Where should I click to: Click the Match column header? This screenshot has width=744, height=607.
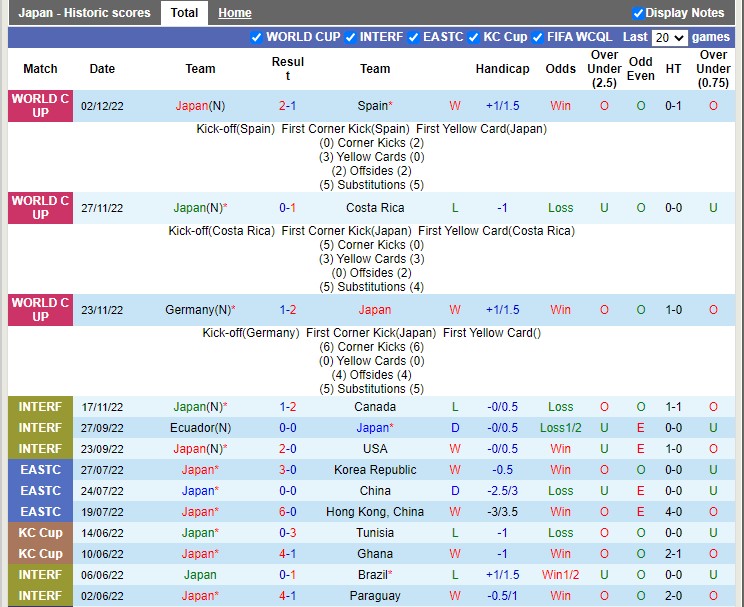click(40, 69)
